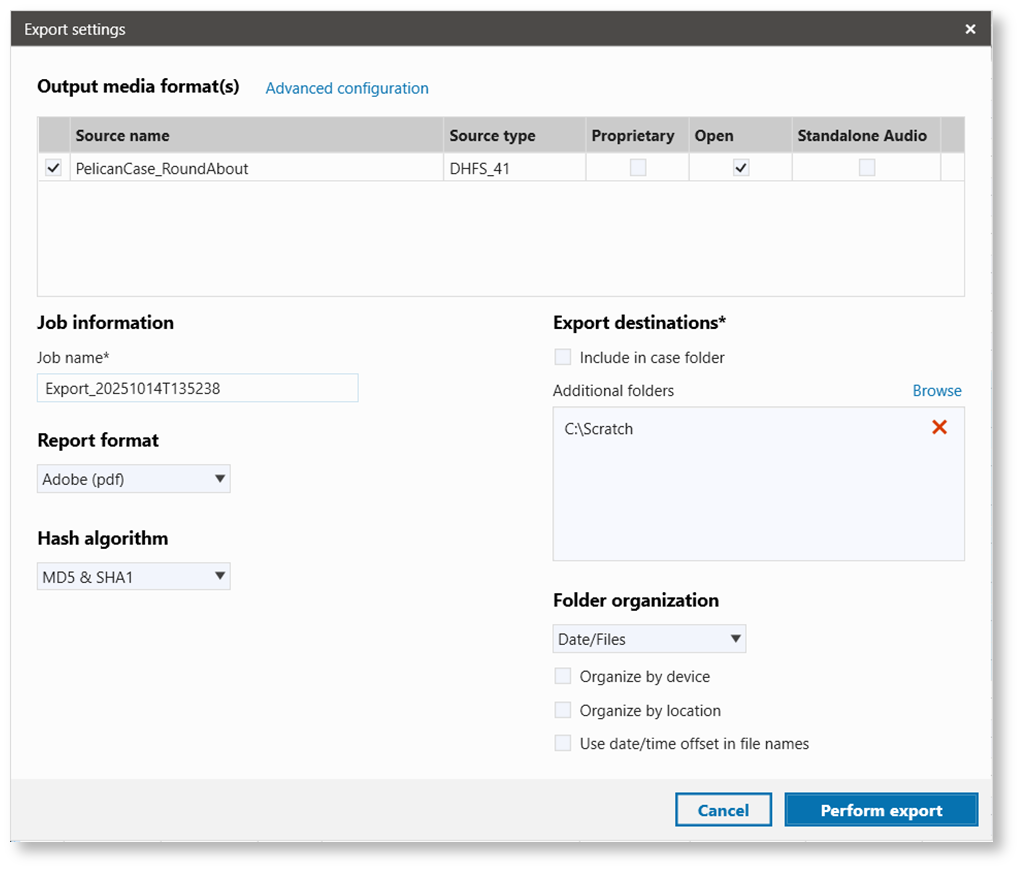The image size is (1021, 870).
Task: Close the Export settings dialog
Action: [969, 28]
